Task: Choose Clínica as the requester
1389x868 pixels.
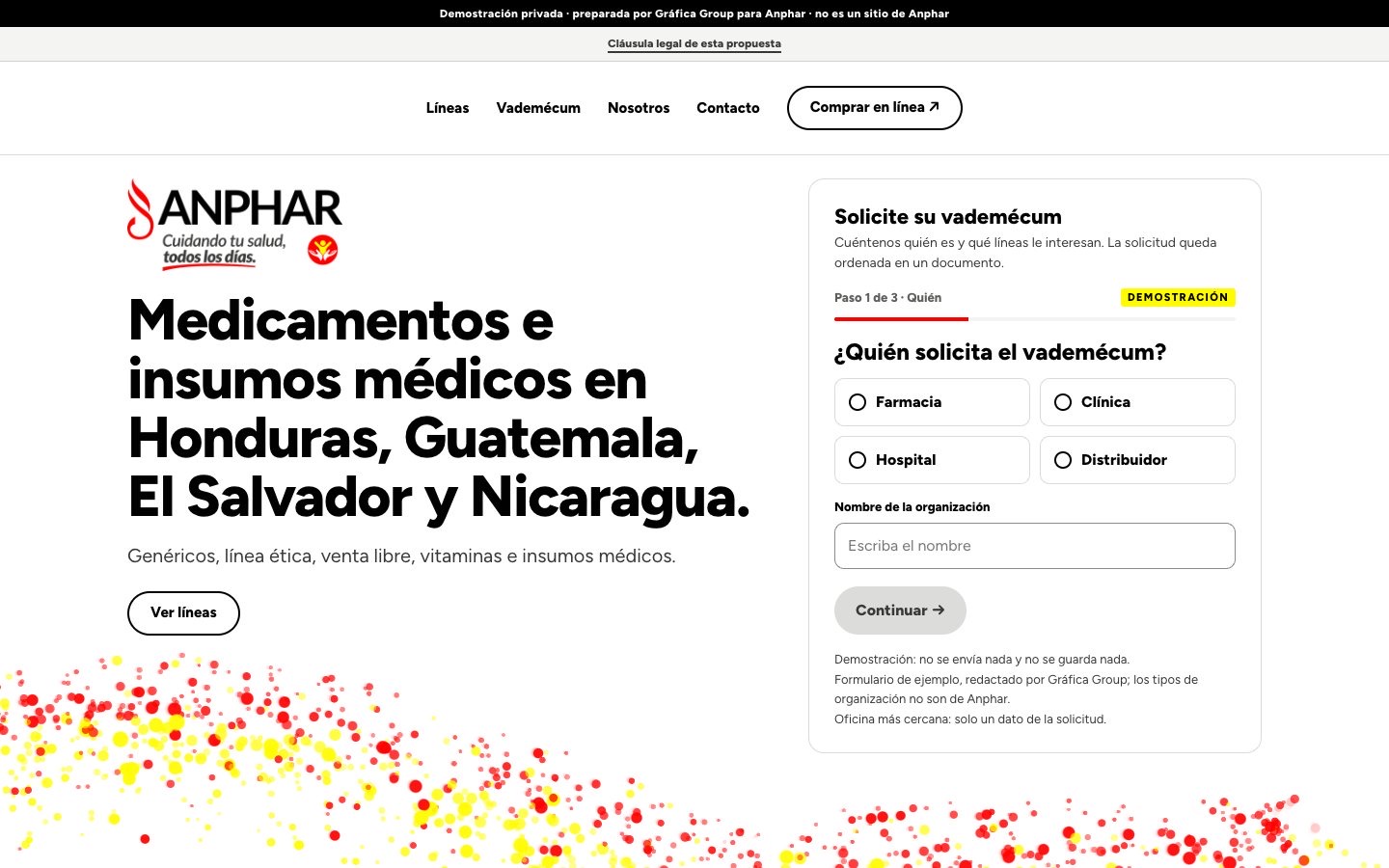Action: 1137,402
